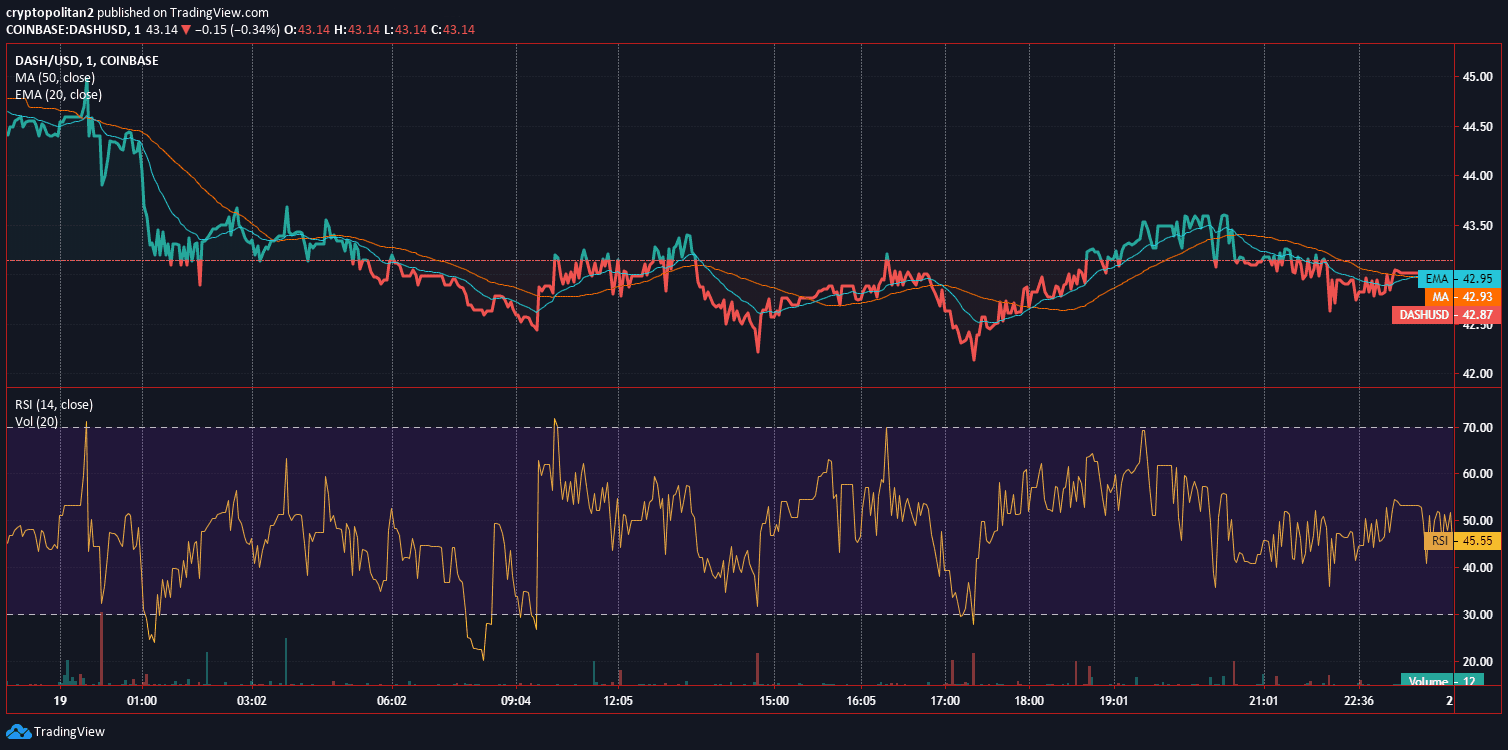The height and width of the screenshot is (750, 1508).
Task: Click the 60.00 RSI axis label
Action: tap(1478, 474)
